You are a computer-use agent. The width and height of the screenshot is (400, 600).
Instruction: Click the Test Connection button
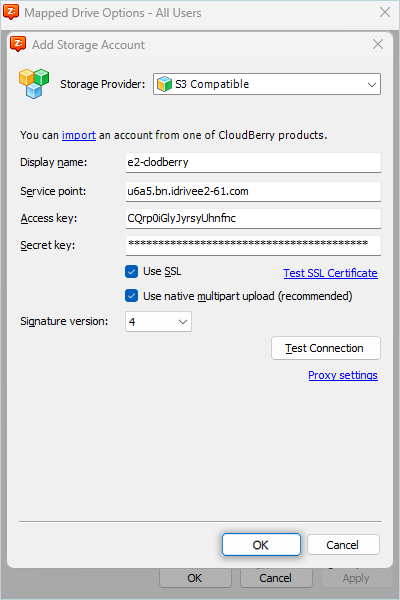pos(326,348)
